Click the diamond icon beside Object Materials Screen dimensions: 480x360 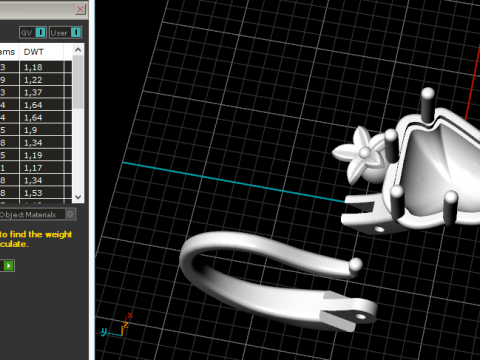[70, 214]
